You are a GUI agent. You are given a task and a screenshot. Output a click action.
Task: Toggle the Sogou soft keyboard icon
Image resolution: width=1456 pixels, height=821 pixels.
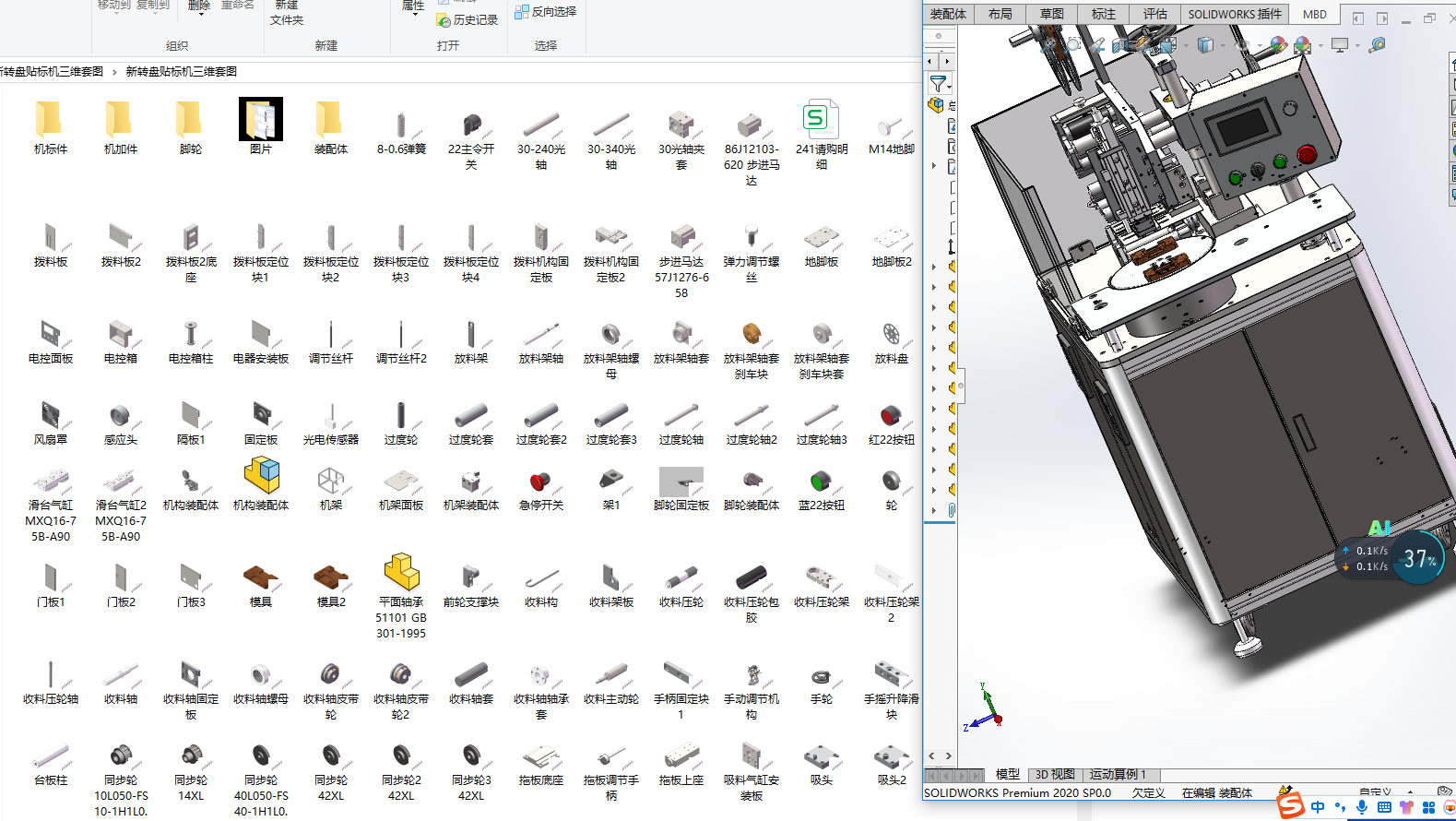click(x=1384, y=807)
